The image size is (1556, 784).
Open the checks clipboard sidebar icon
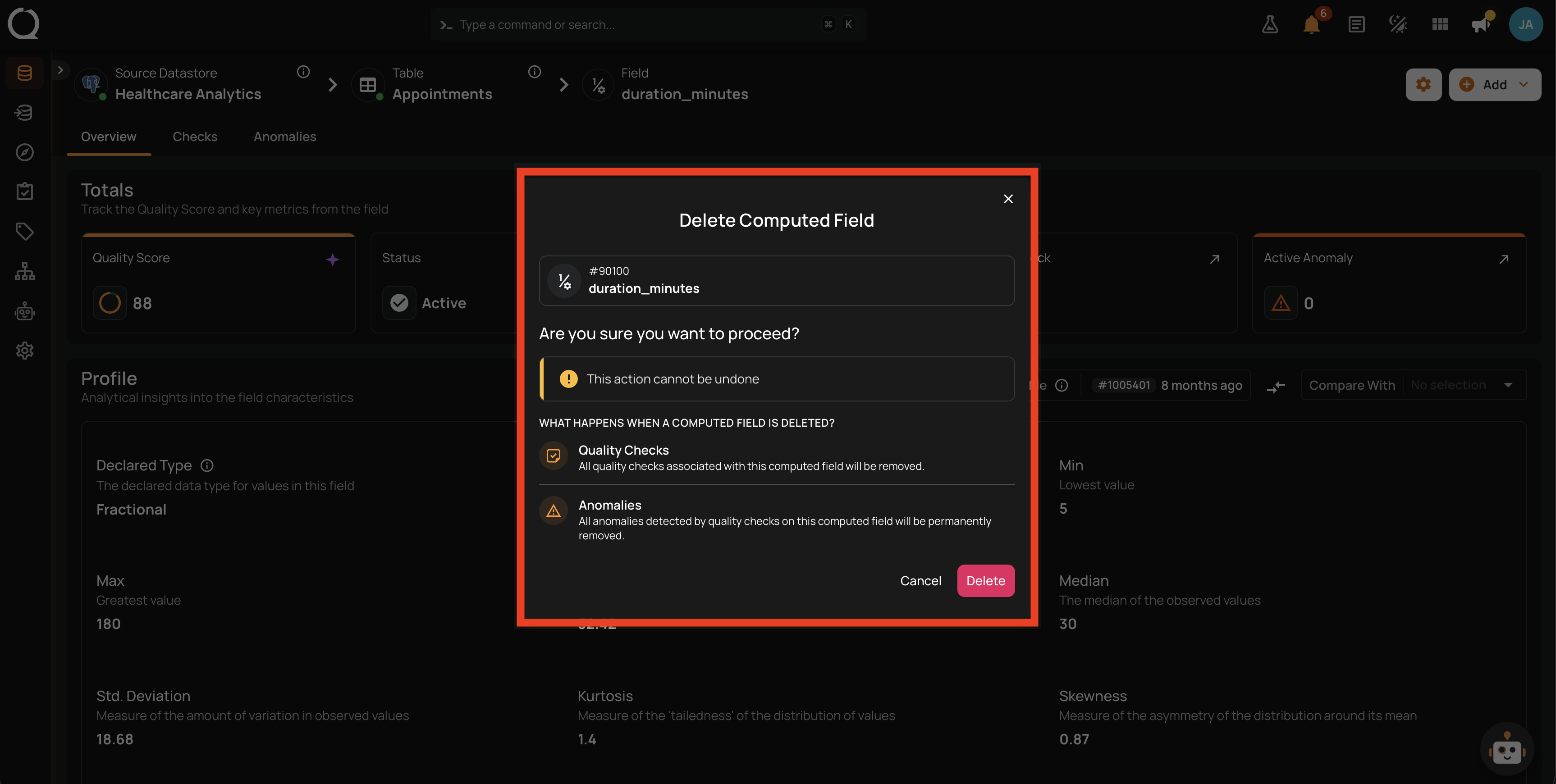click(25, 191)
